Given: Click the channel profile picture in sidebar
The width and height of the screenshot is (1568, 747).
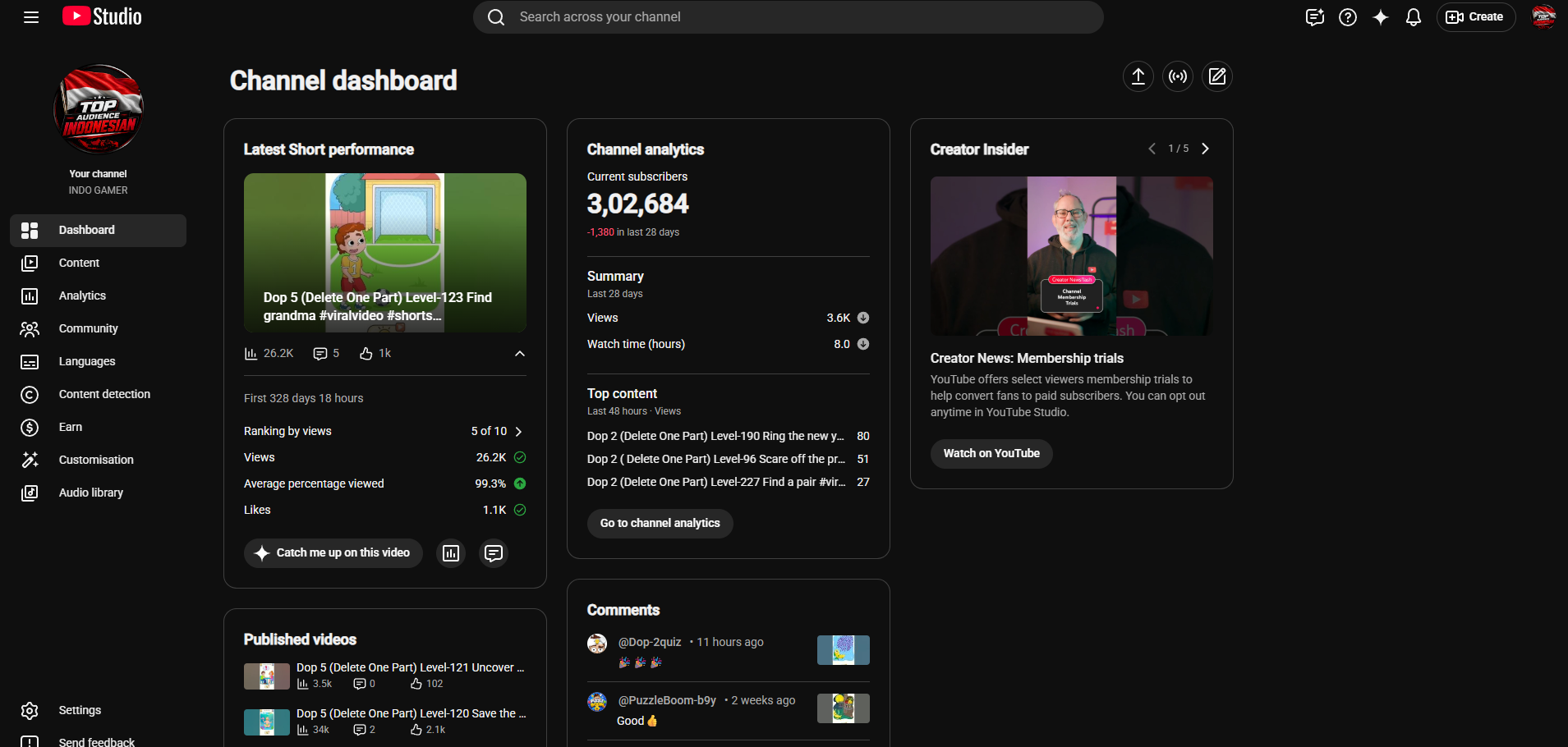Looking at the screenshot, I should 99,109.
